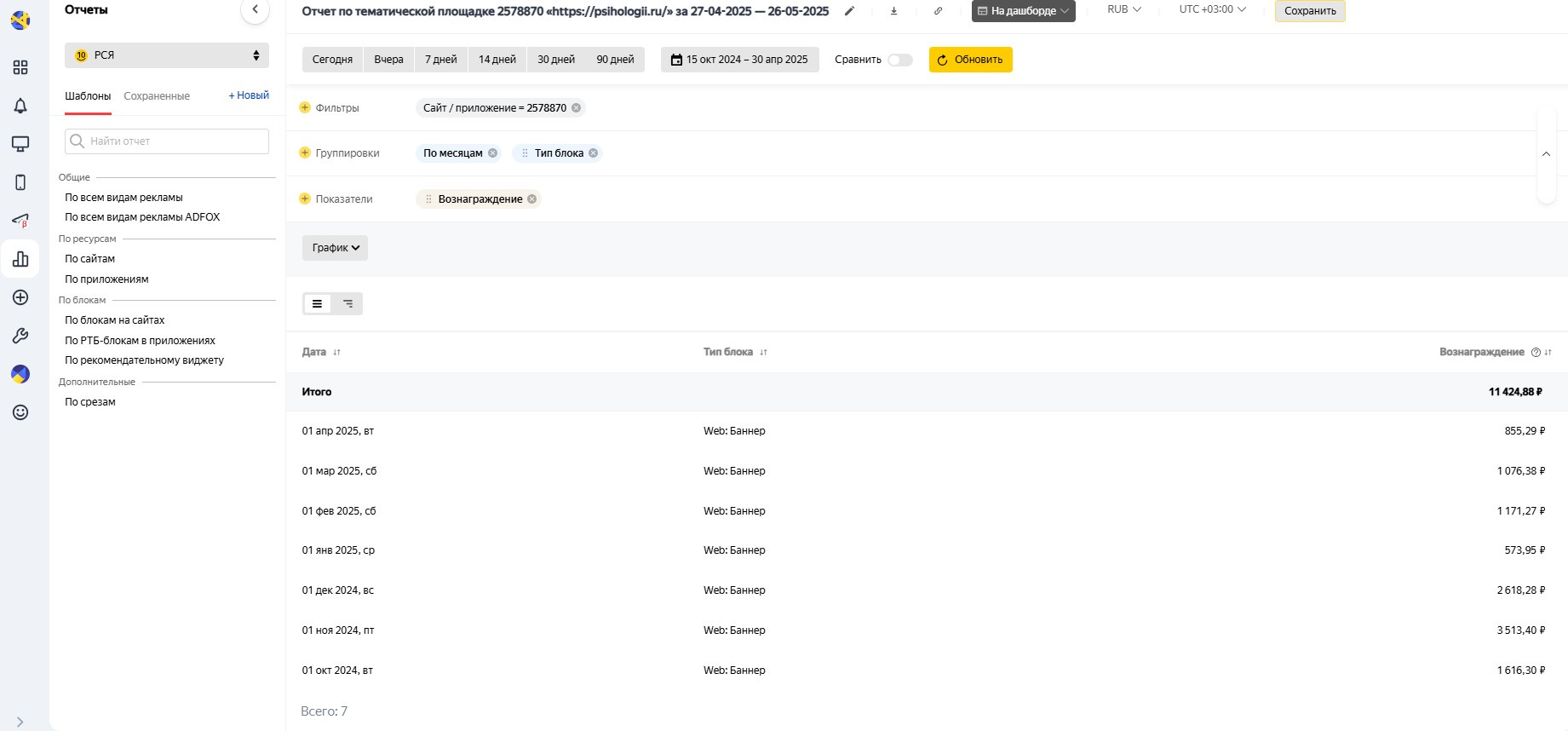Click the Yandex Advertising Network logo

point(20,20)
